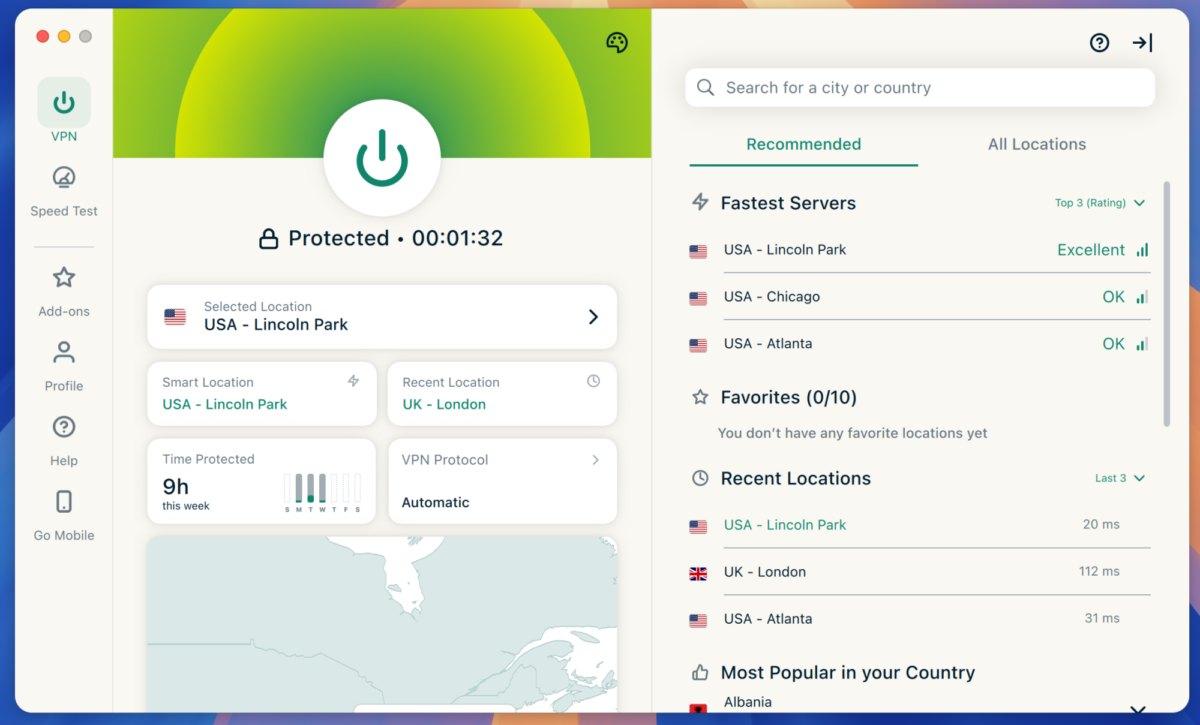Toggle the power button to disconnect
The image size is (1200, 725).
(x=382, y=158)
